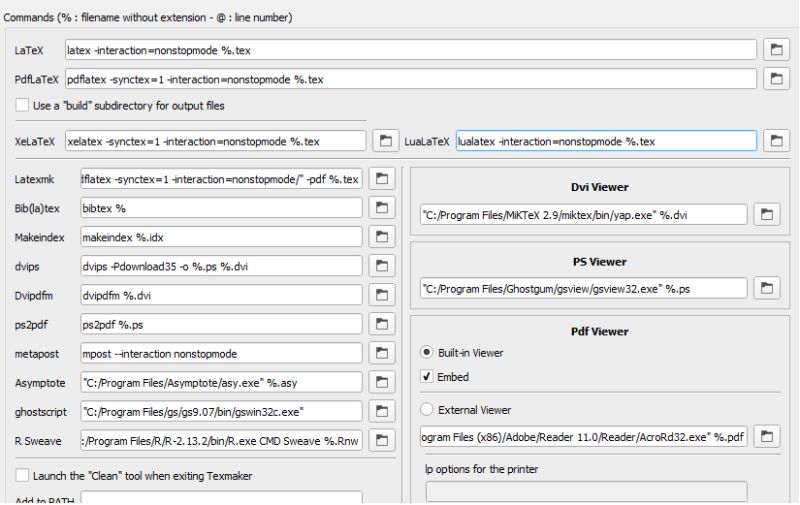This screenshot has width=800, height=505.
Task: Click the AcroRd32.exe external viewer path field
Action: (584, 437)
